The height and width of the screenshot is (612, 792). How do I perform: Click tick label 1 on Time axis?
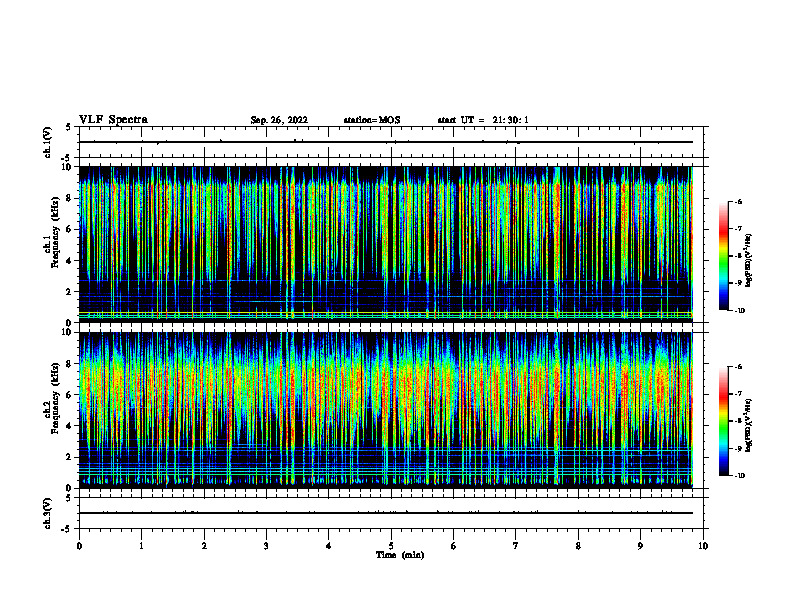(x=141, y=546)
